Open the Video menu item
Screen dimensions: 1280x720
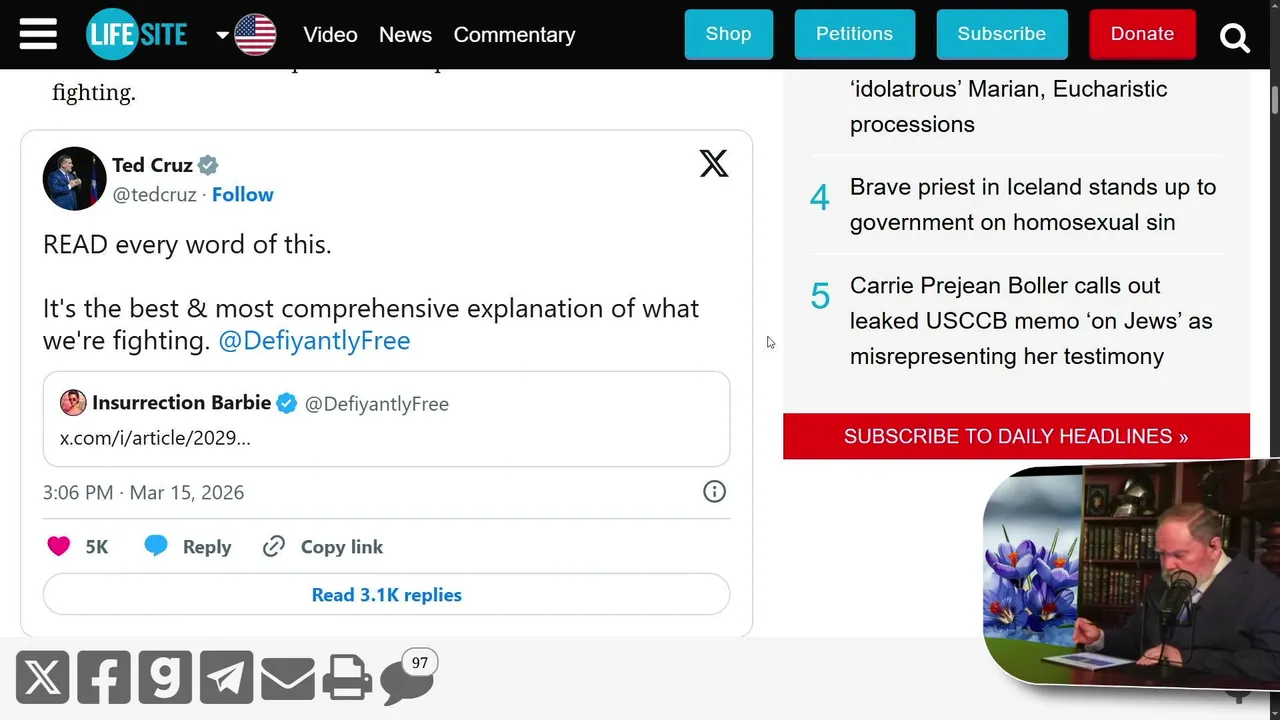(x=330, y=34)
